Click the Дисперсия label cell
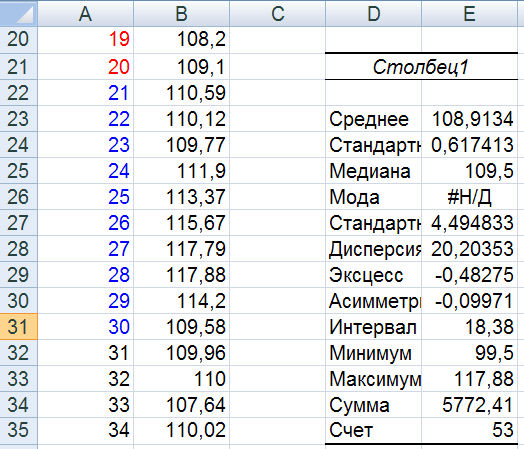Screen dimensions: 524x449 click(x=374, y=249)
